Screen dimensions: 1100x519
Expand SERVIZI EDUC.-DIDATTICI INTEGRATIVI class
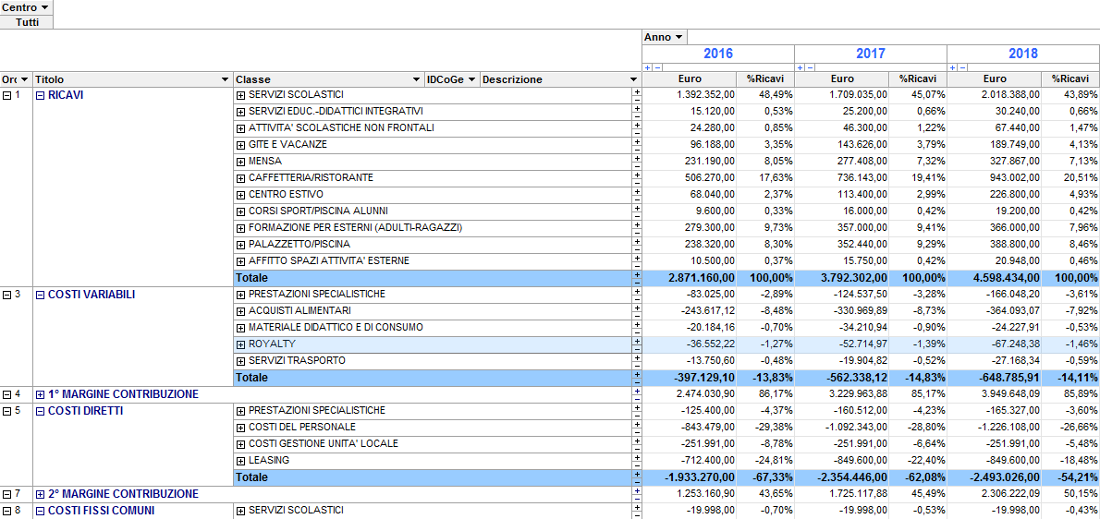241,112
